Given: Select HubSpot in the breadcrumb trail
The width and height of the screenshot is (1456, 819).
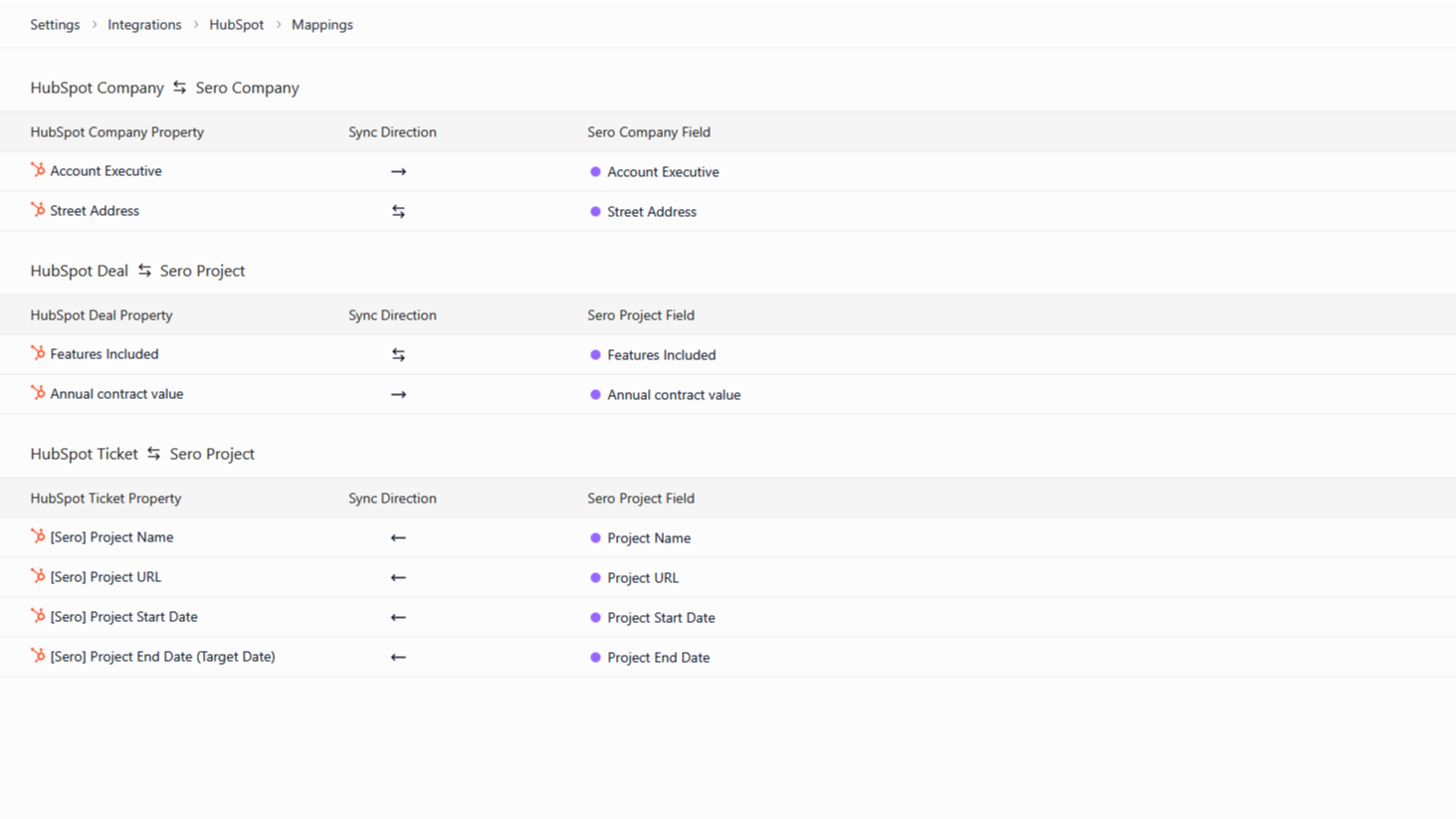Looking at the screenshot, I should pos(237,24).
